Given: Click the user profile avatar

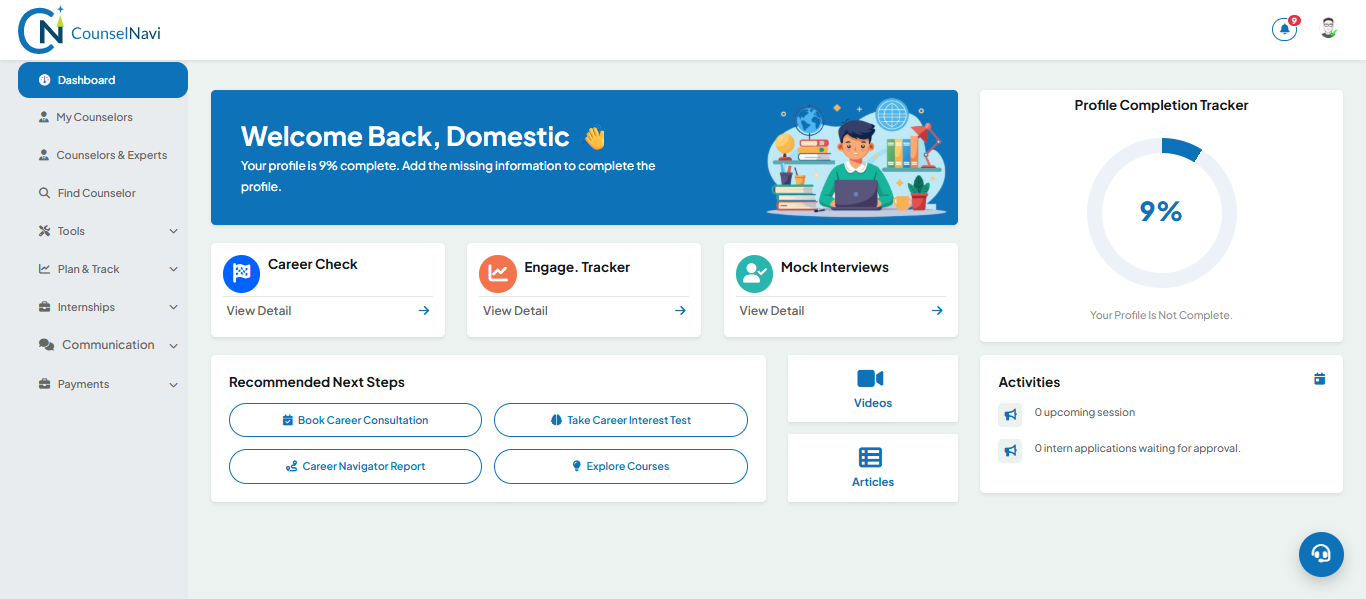Looking at the screenshot, I should pos(1328,29).
